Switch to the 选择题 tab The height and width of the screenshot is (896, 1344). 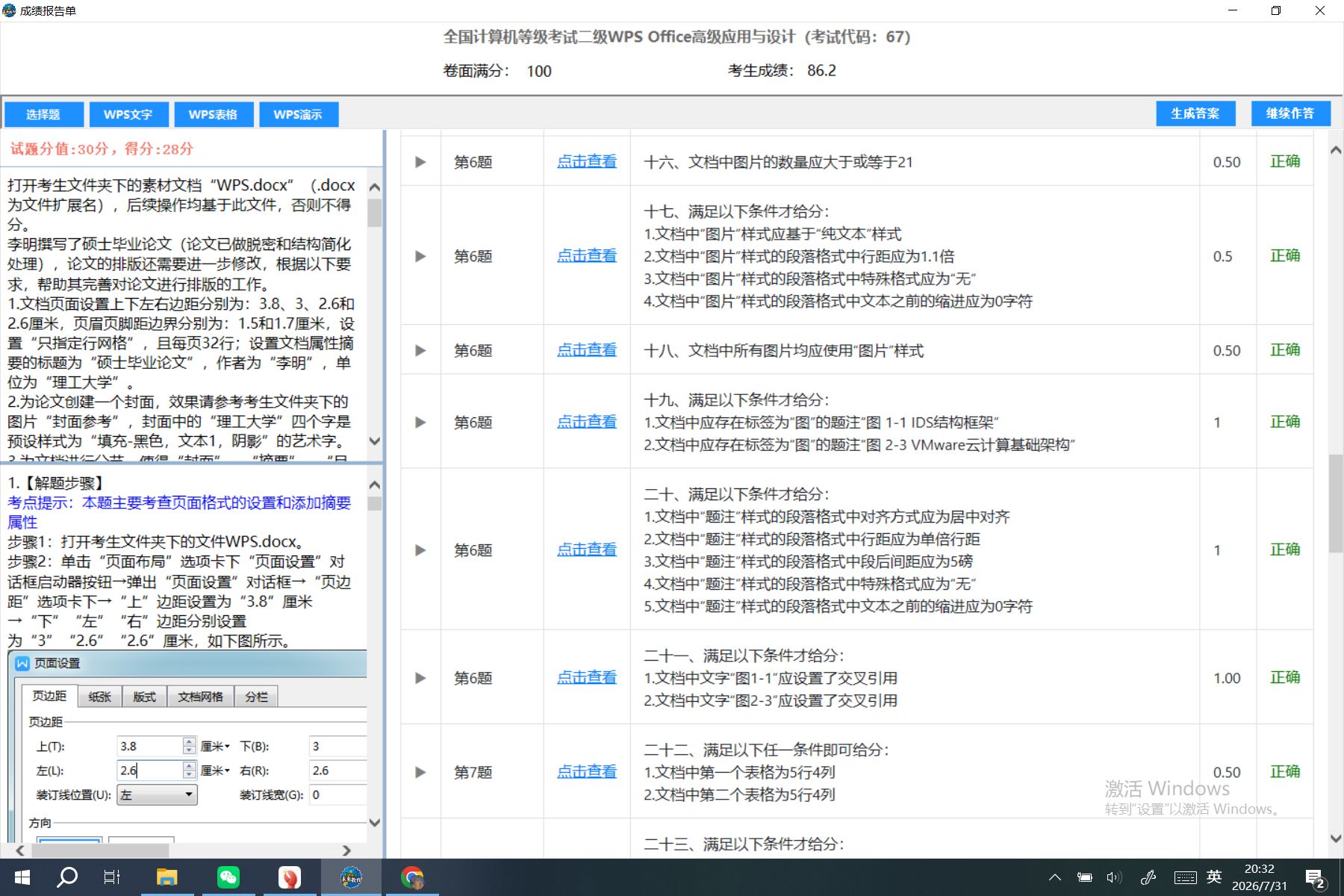click(43, 114)
